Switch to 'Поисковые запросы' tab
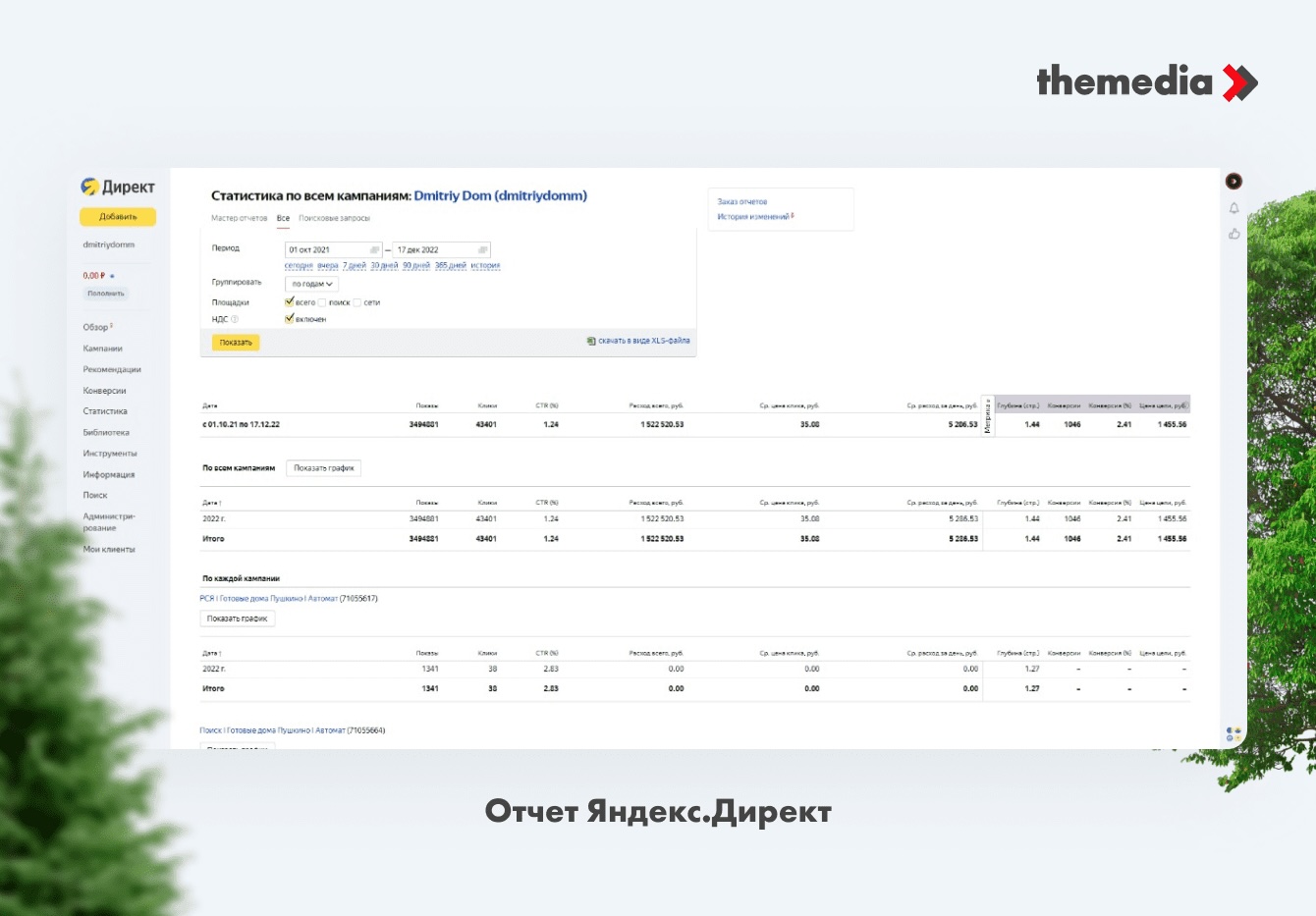This screenshot has width=1316, height=916. 334,218
